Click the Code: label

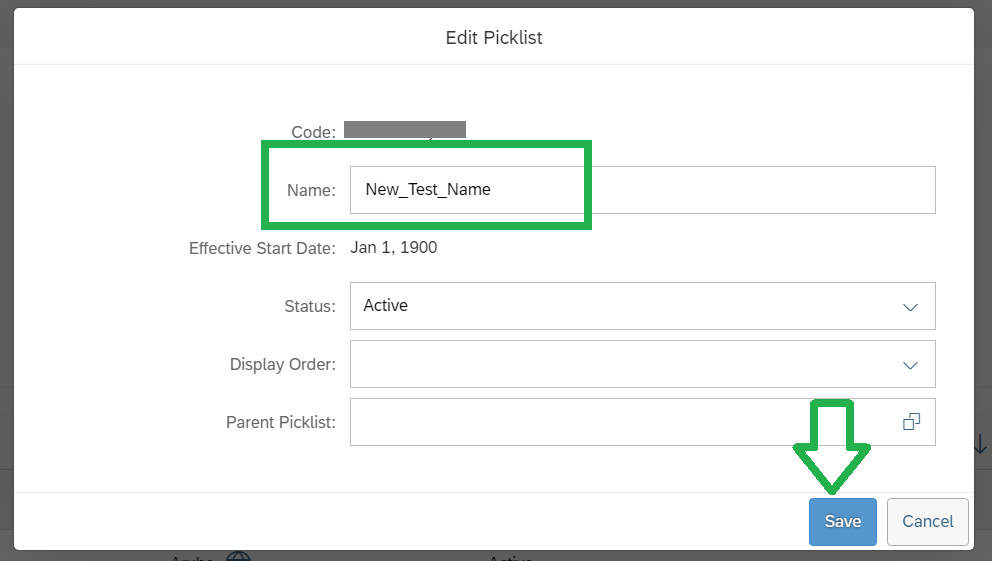pos(313,132)
